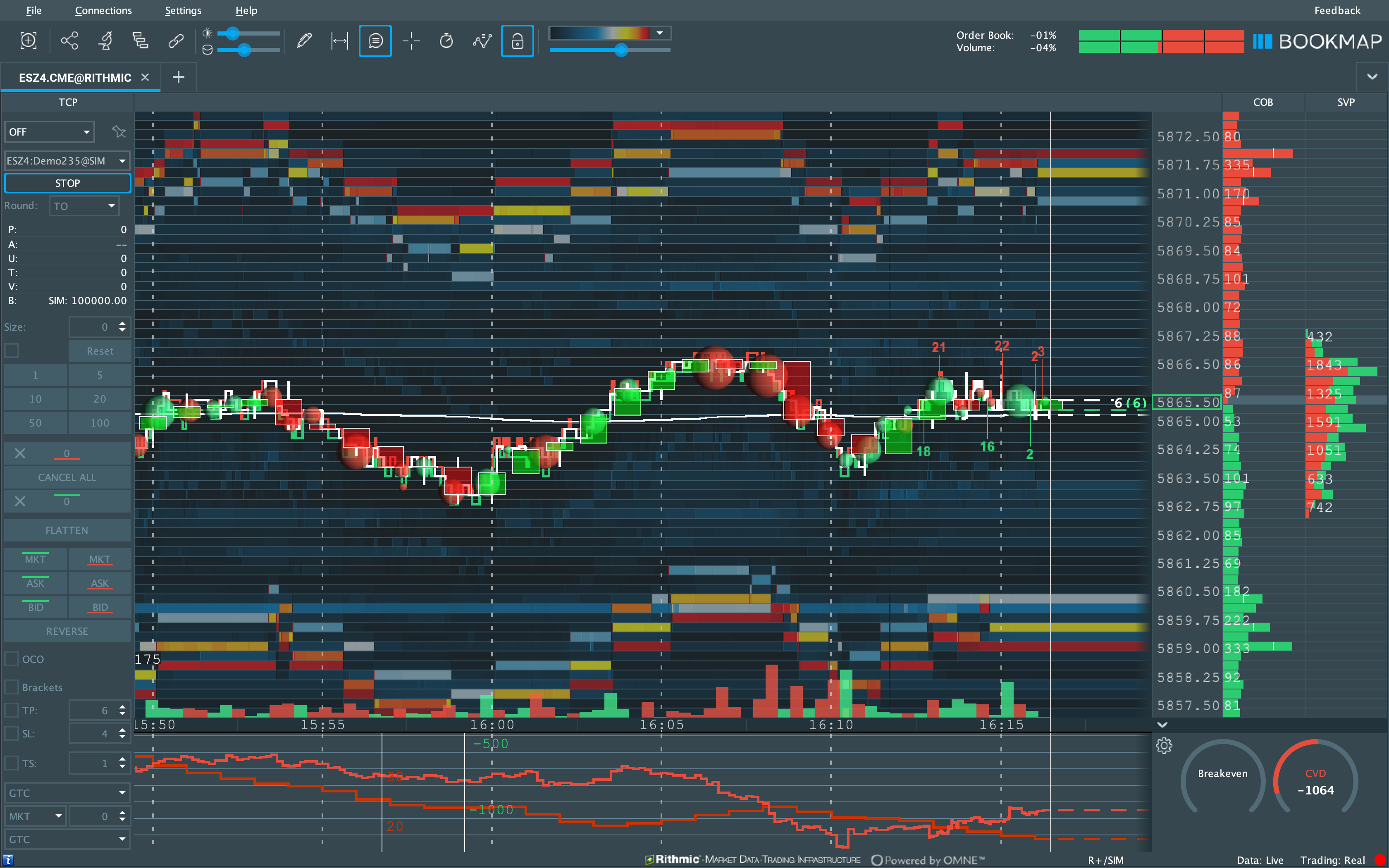Check the TP take profit checkbox
Viewport: 1389px width, 868px height.
pyautogui.click(x=12, y=710)
